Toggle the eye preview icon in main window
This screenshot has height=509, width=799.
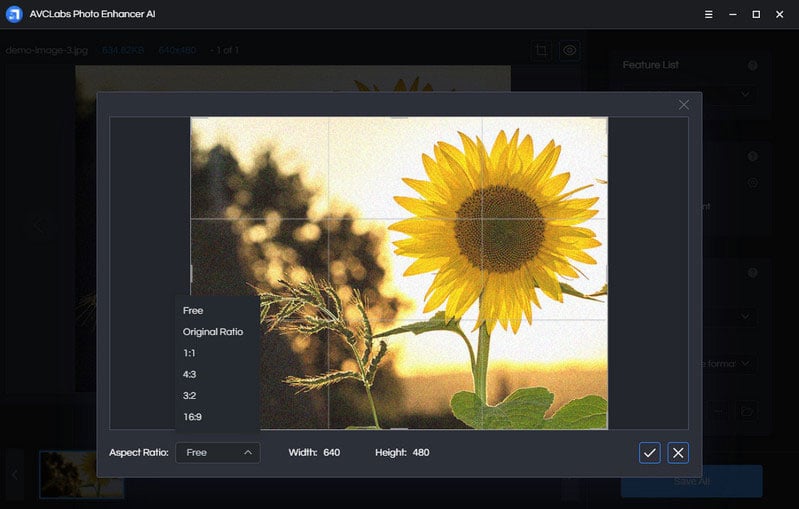pyautogui.click(x=570, y=50)
